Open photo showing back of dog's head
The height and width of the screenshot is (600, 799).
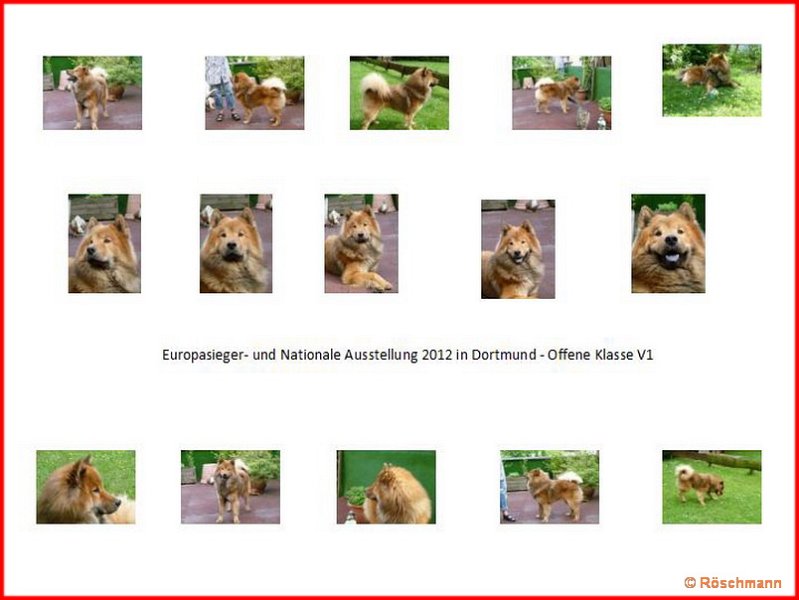386,487
